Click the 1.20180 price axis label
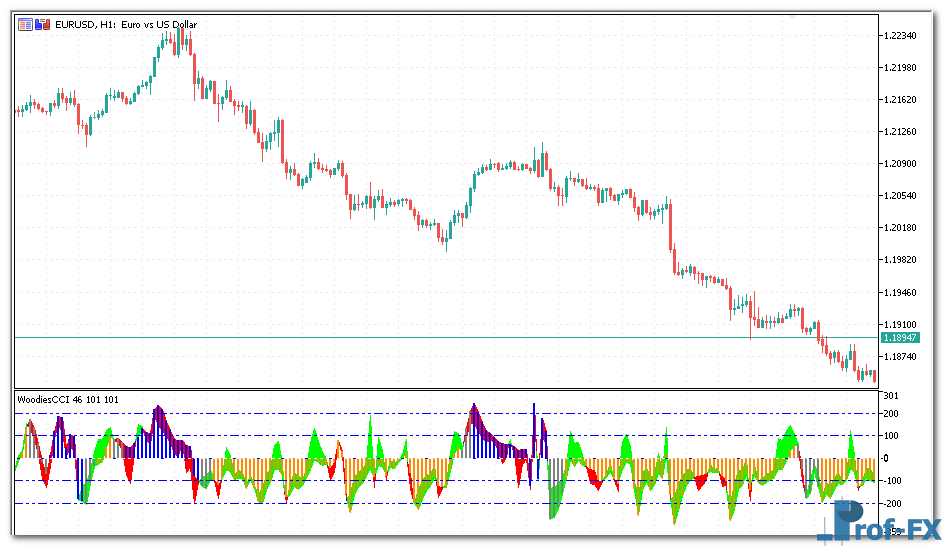Viewport: 944px width, 546px height. point(902,227)
